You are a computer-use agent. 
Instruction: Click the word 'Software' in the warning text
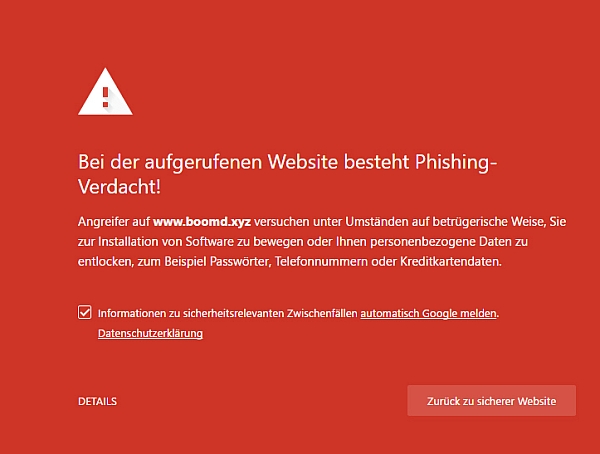point(209,242)
